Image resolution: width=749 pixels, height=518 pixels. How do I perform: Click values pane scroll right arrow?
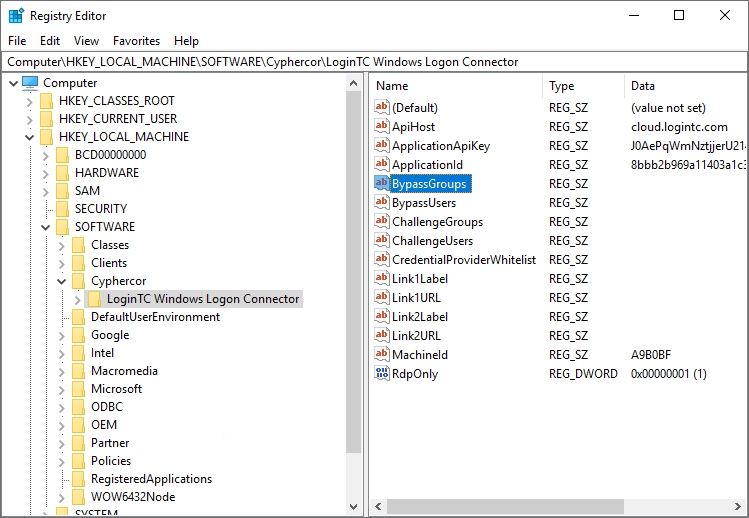[738, 507]
